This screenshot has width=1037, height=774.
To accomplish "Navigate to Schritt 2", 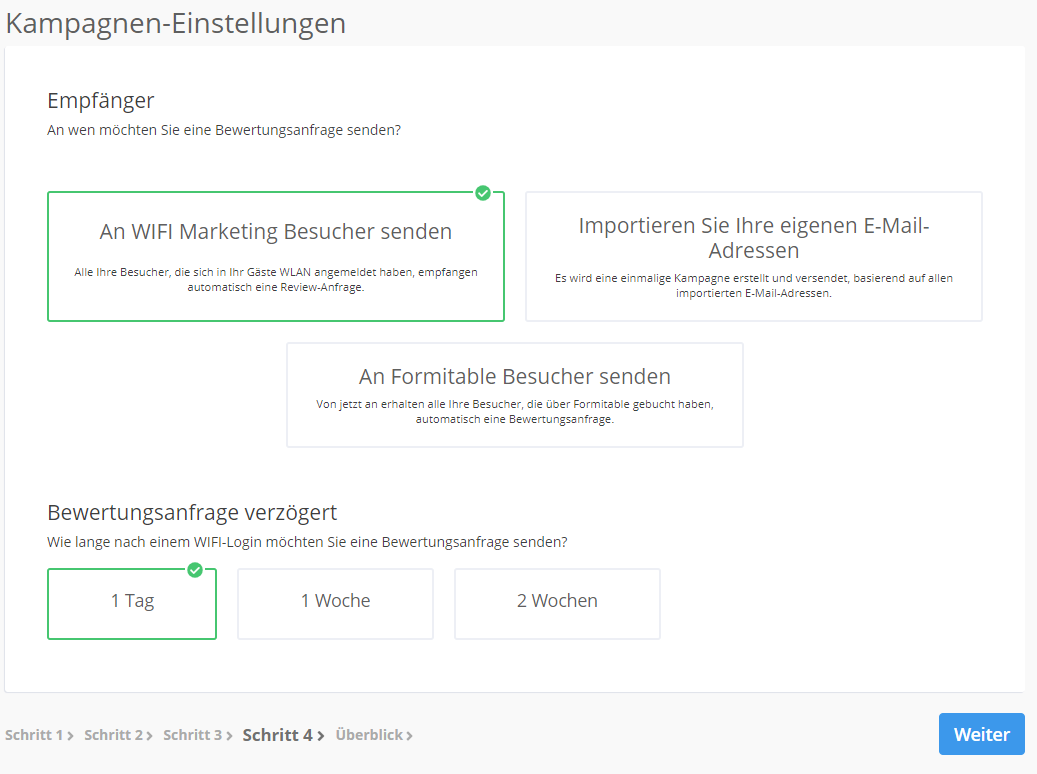I will pos(113,735).
